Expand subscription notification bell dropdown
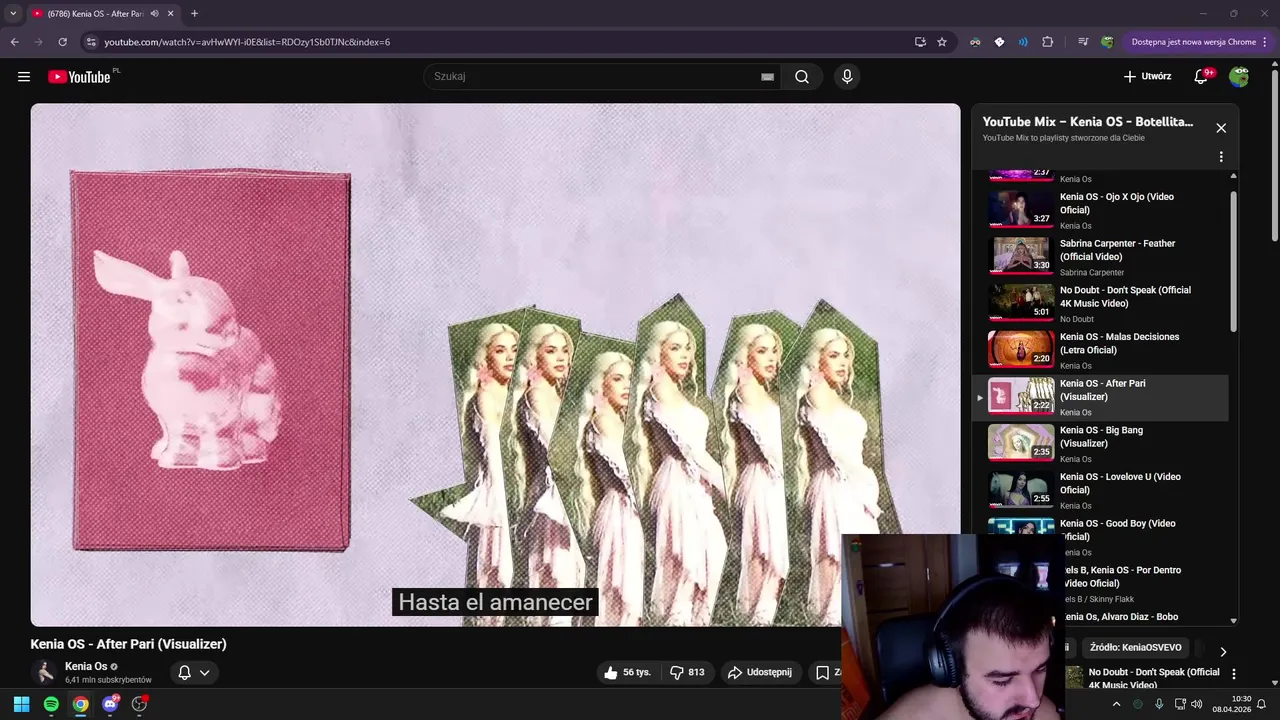The image size is (1280, 720). click(x=194, y=673)
